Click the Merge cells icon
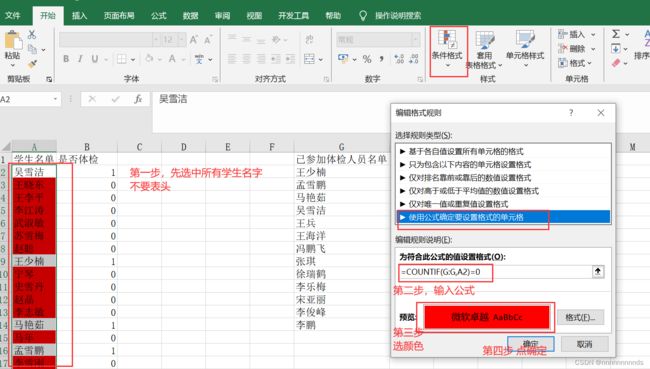This screenshot has height=369, width=650. pos(309,59)
